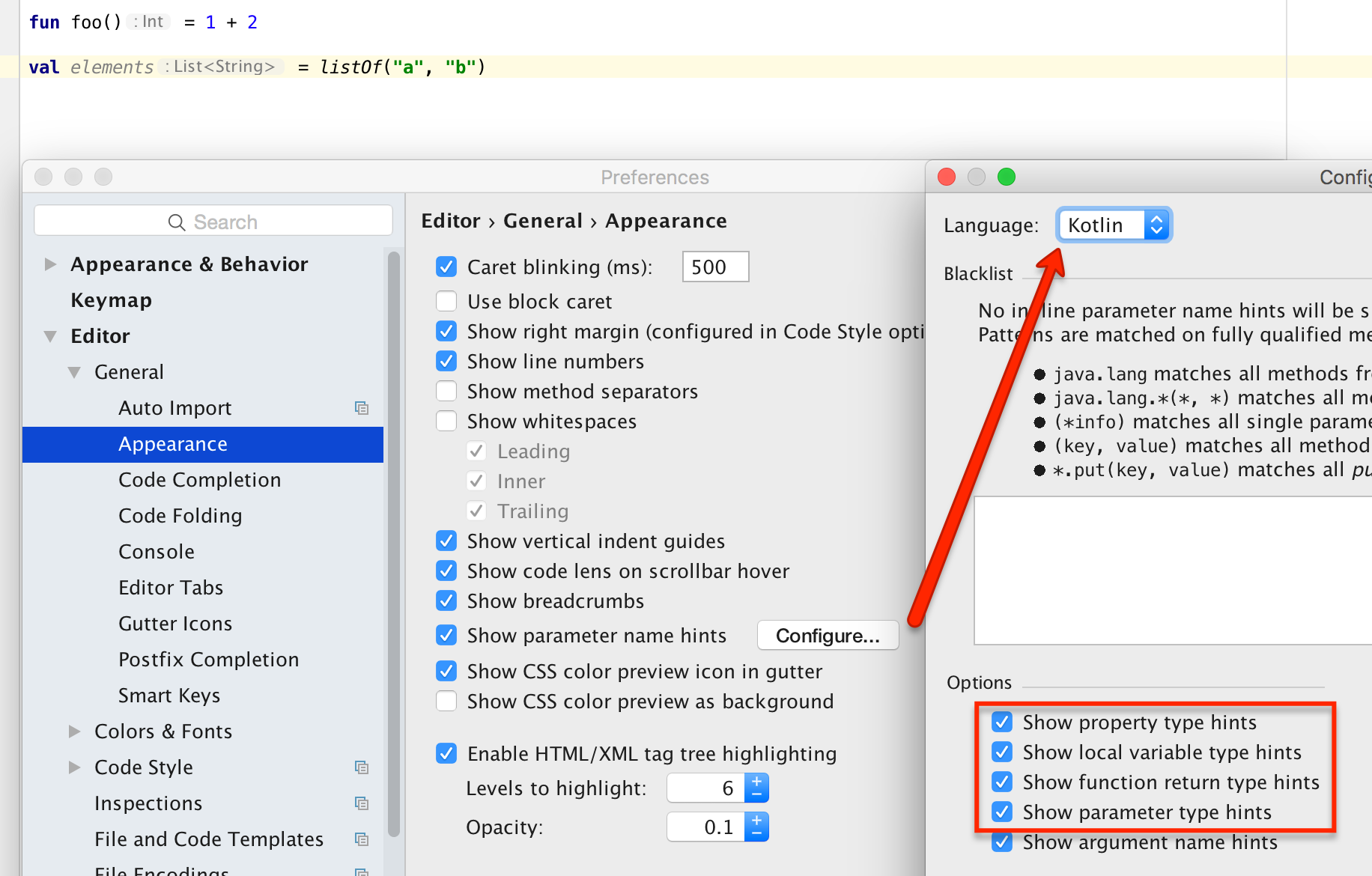
Task: Click the Blacklist patterns text area
Action: click(1173, 570)
